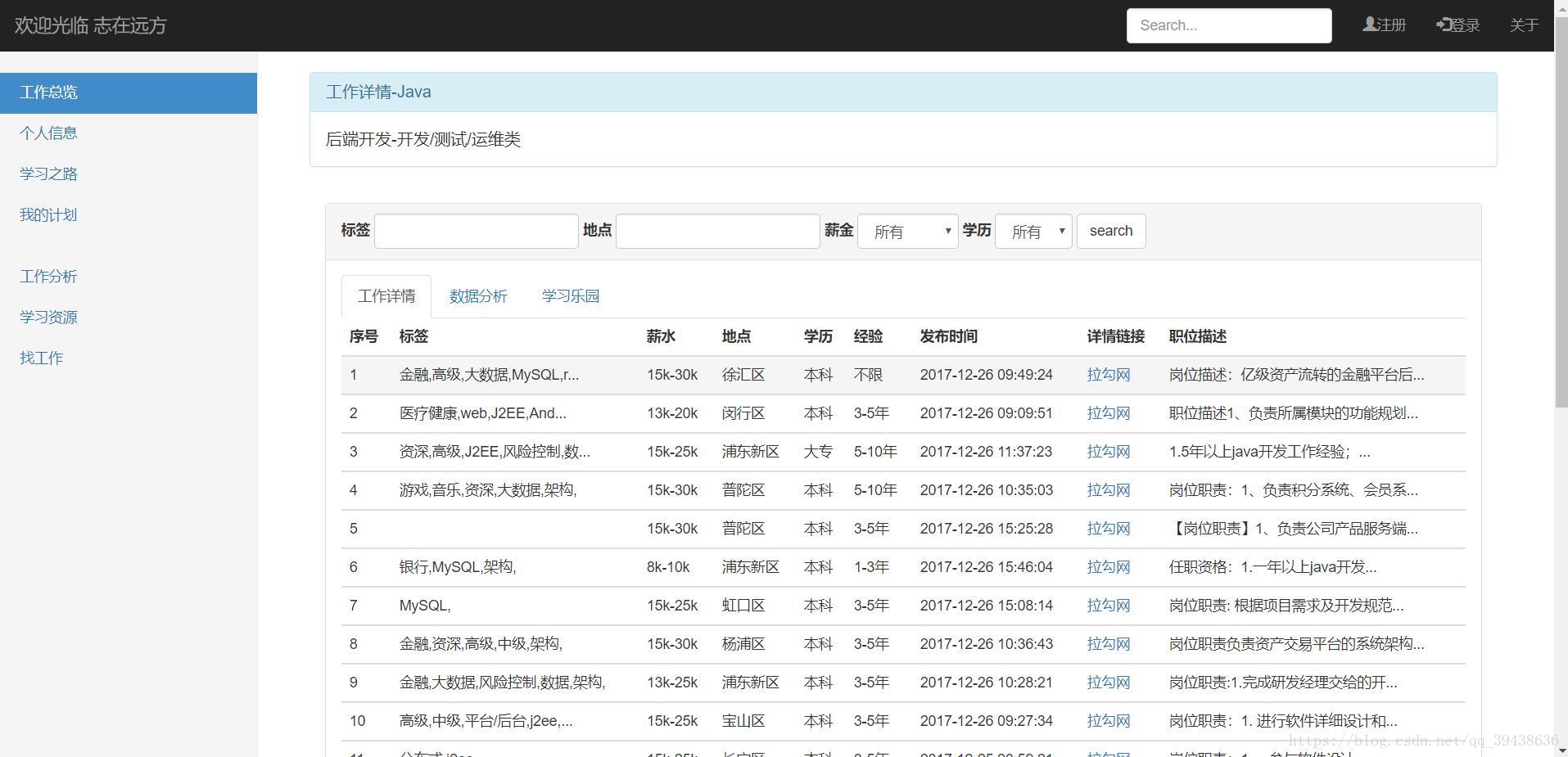Screen dimensions: 1568x757
Task: Click the register user icon 注册
Action: (x=1369, y=25)
